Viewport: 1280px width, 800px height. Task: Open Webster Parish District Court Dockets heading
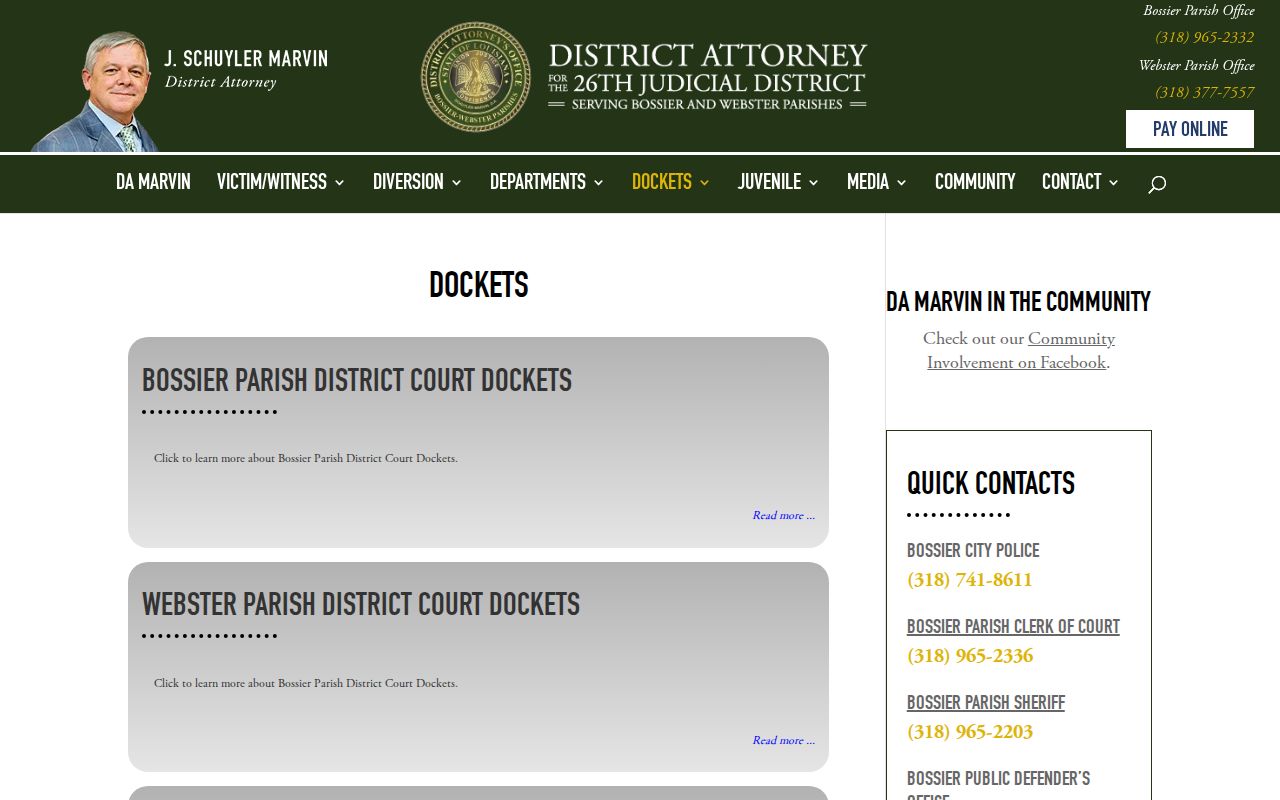[x=361, y=604]
